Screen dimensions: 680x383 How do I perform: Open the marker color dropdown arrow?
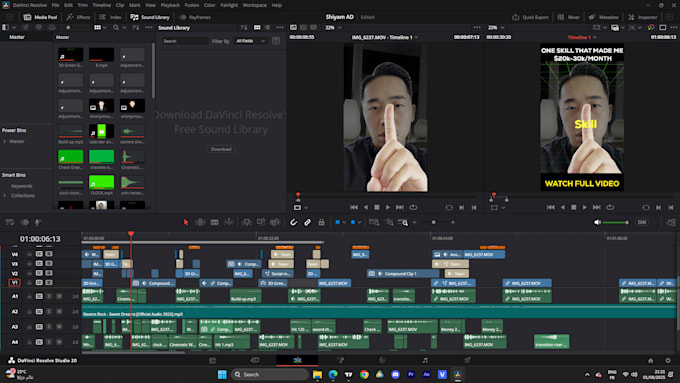pyautogui.click(x=360, y=223)
